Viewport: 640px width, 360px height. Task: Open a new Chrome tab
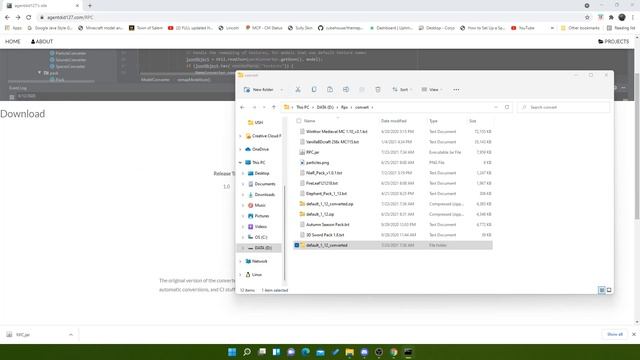pos(90,6)
